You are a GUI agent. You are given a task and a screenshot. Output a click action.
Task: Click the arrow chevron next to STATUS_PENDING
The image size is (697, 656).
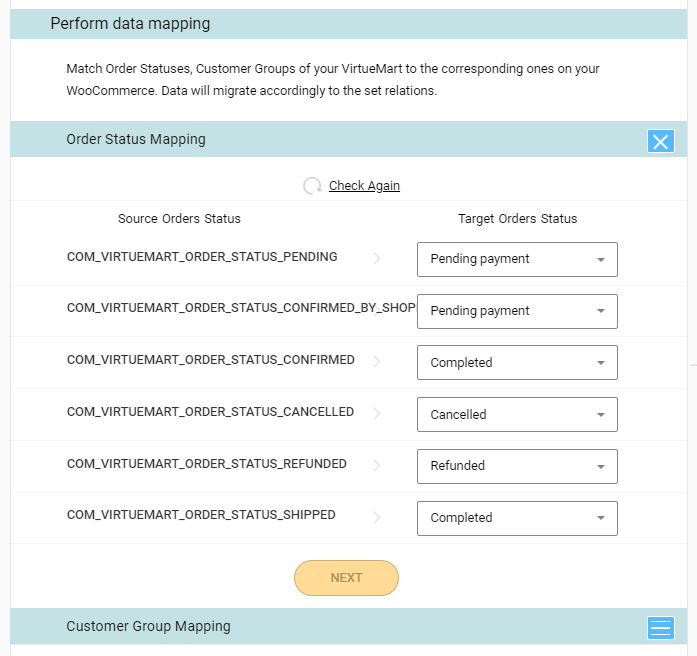click(377, 258)
